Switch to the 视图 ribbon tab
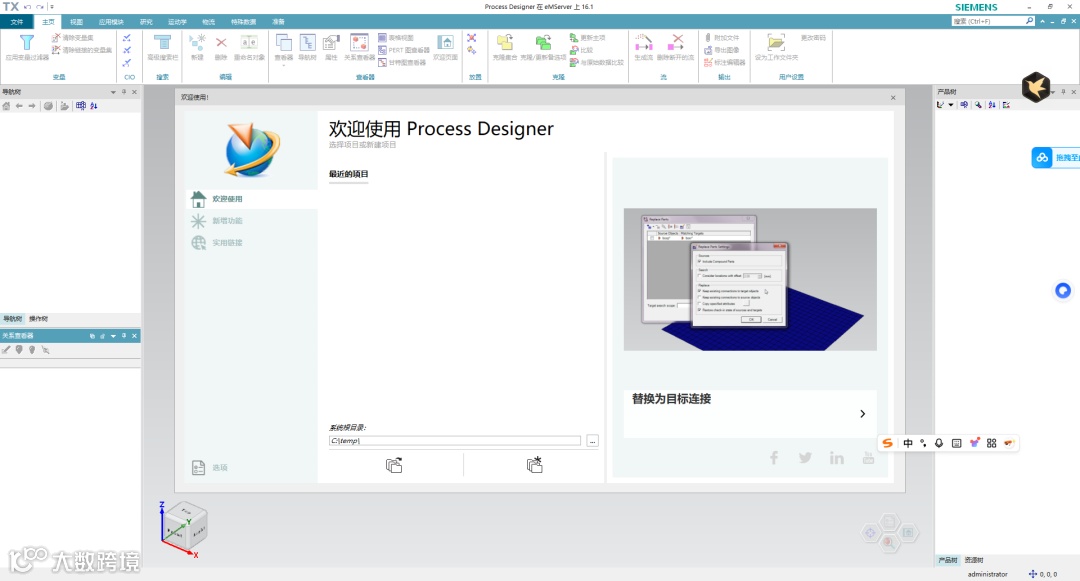This screenshot has height=581, width=1080. (76, 22)
